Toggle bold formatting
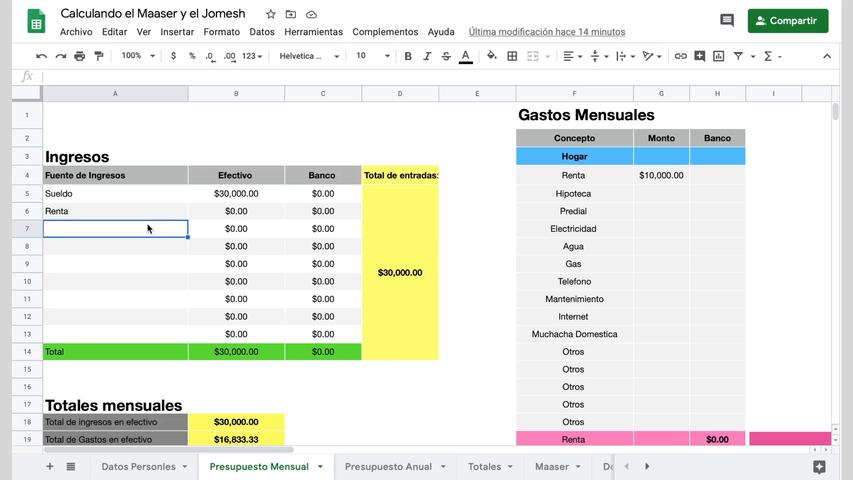 (x=408, y=56)
